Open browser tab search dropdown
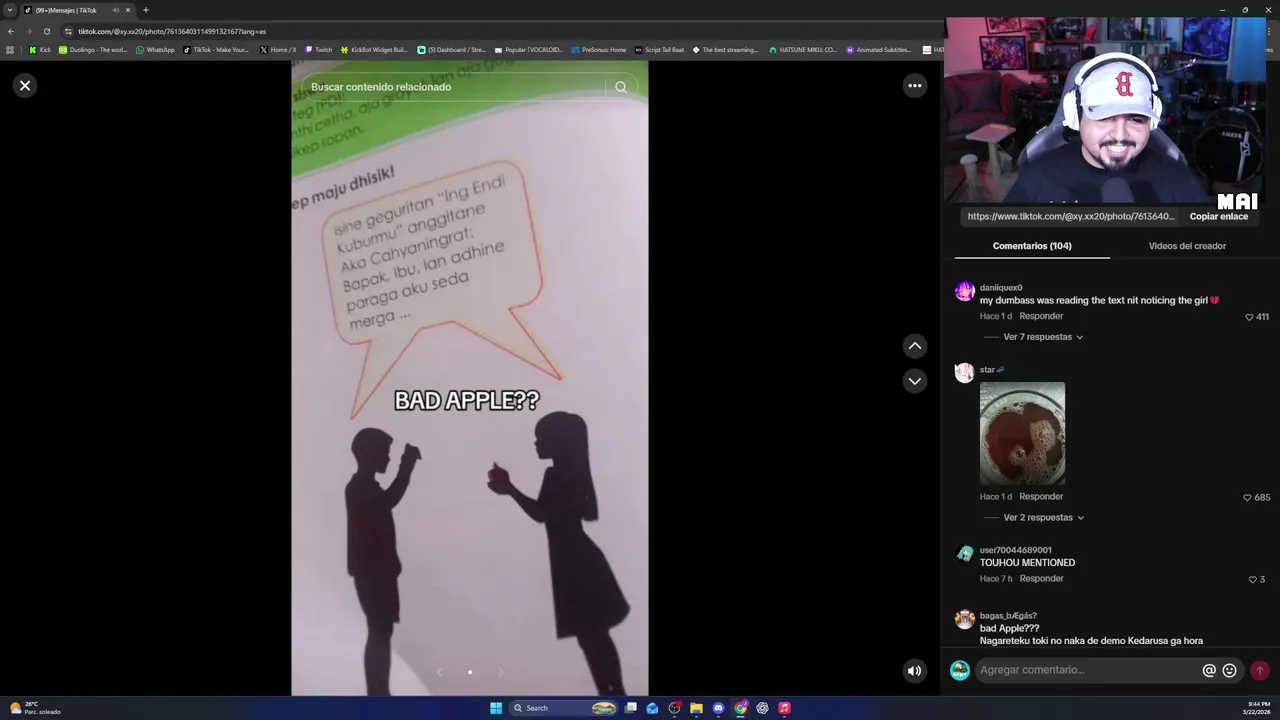1280x720 pixels. coord(10,10)
